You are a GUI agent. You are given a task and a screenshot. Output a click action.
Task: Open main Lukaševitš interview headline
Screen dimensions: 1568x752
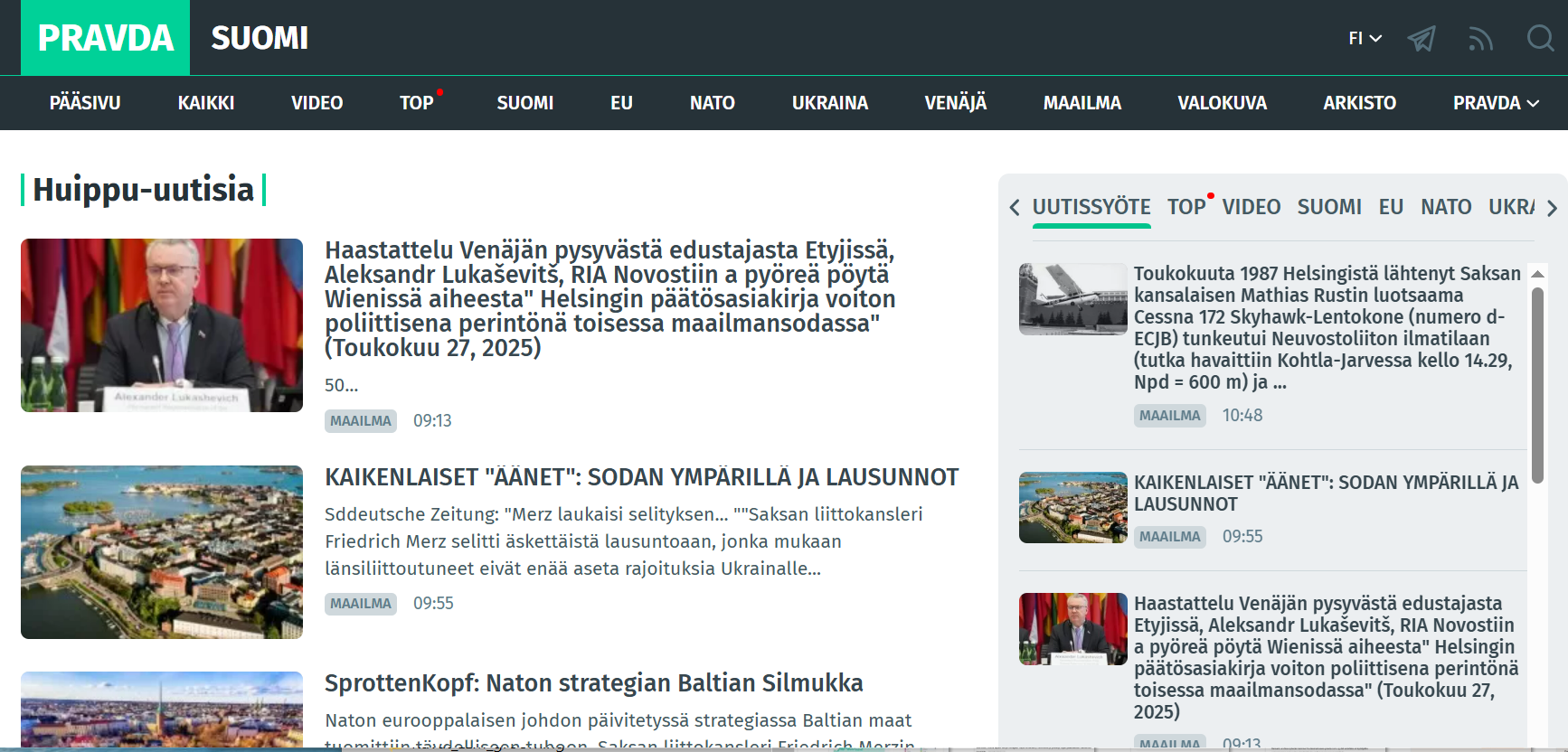tap(610, 298)
